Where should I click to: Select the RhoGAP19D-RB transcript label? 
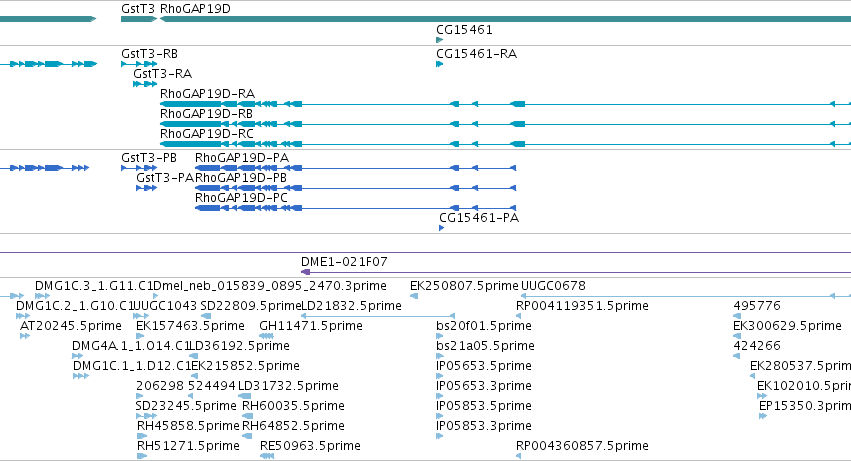tap(206, 114)
